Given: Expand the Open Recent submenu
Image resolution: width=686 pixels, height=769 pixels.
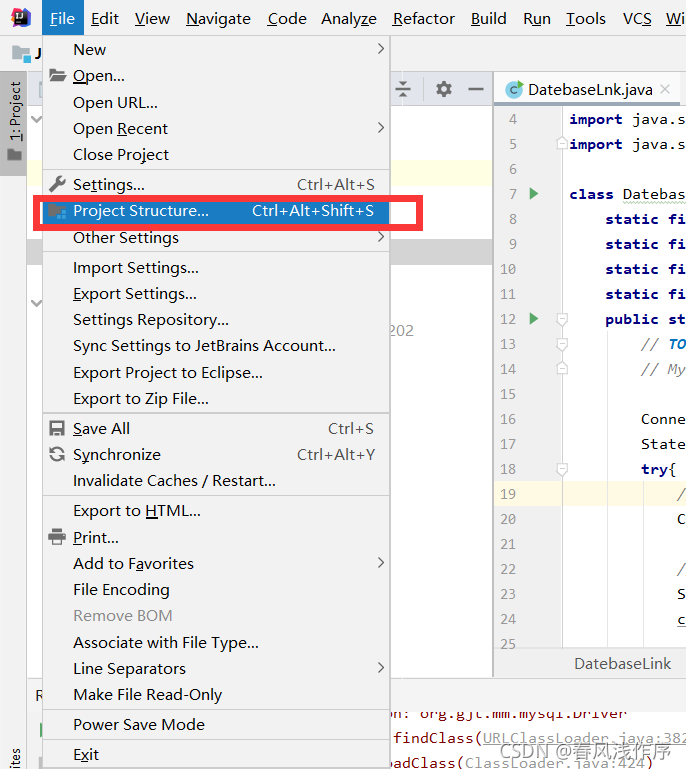Looking at the screenshot, I should pos(216,128).
